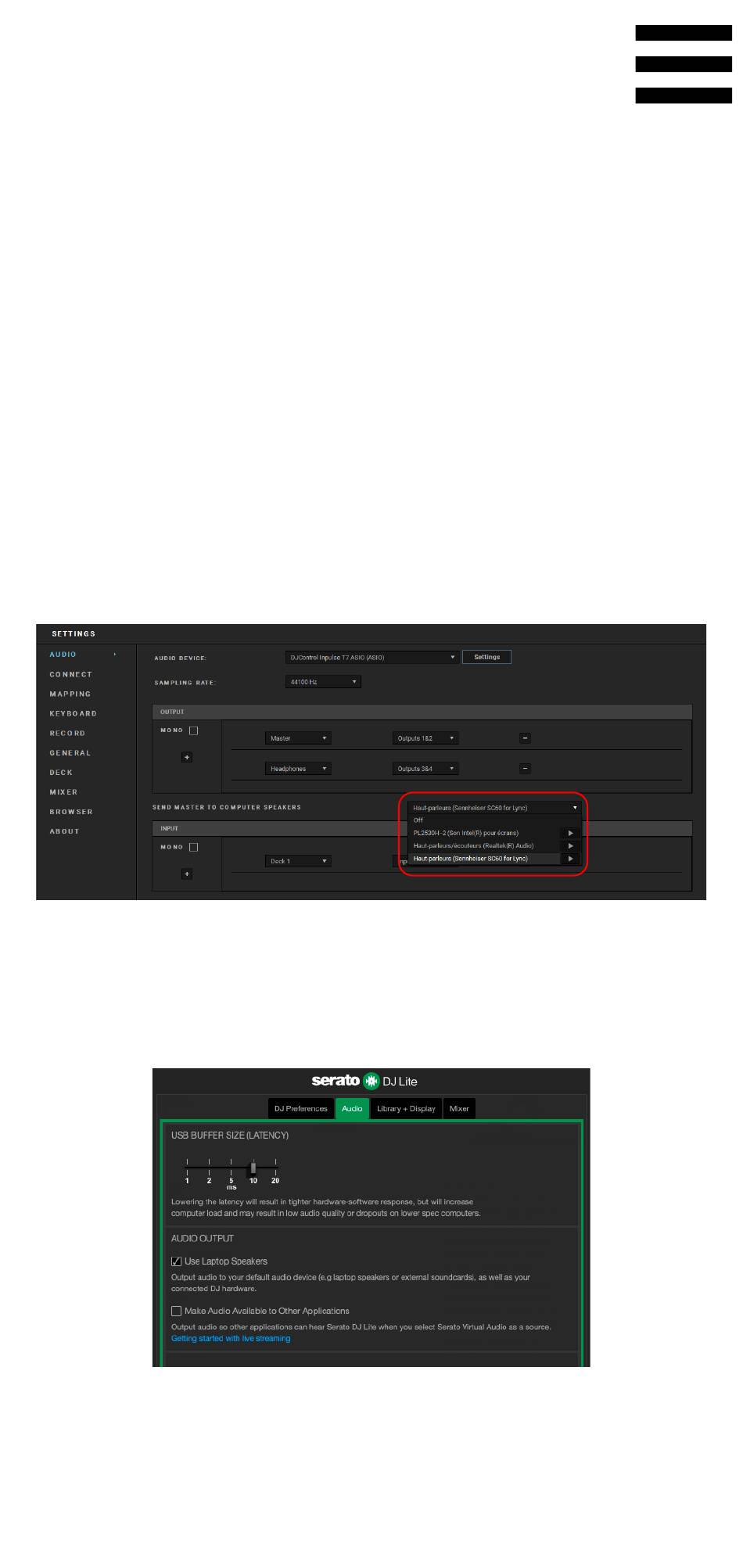The image size is (743, 1568).
Task: Click the hamburger menu icon at top right
Action: (x=683, y=64)
